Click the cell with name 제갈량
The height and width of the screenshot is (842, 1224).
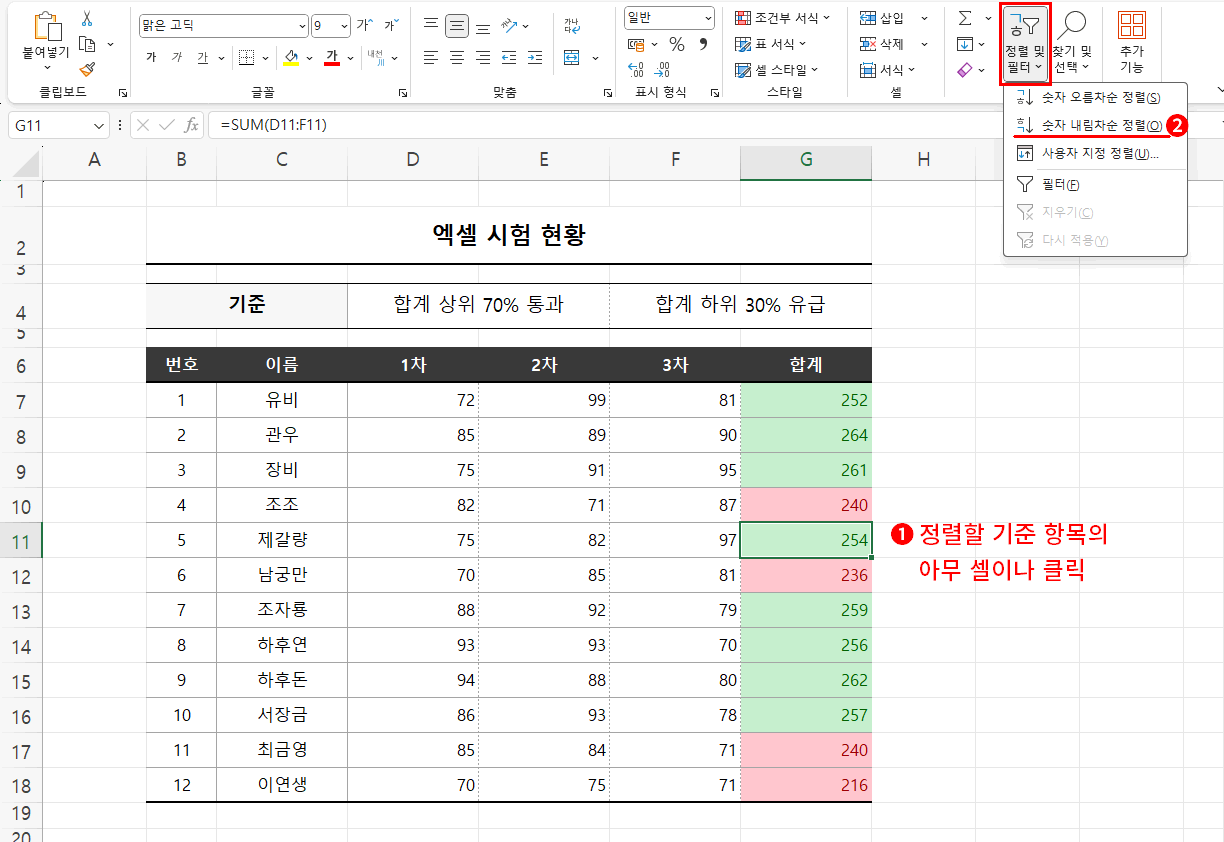click(x=282, y=540)
